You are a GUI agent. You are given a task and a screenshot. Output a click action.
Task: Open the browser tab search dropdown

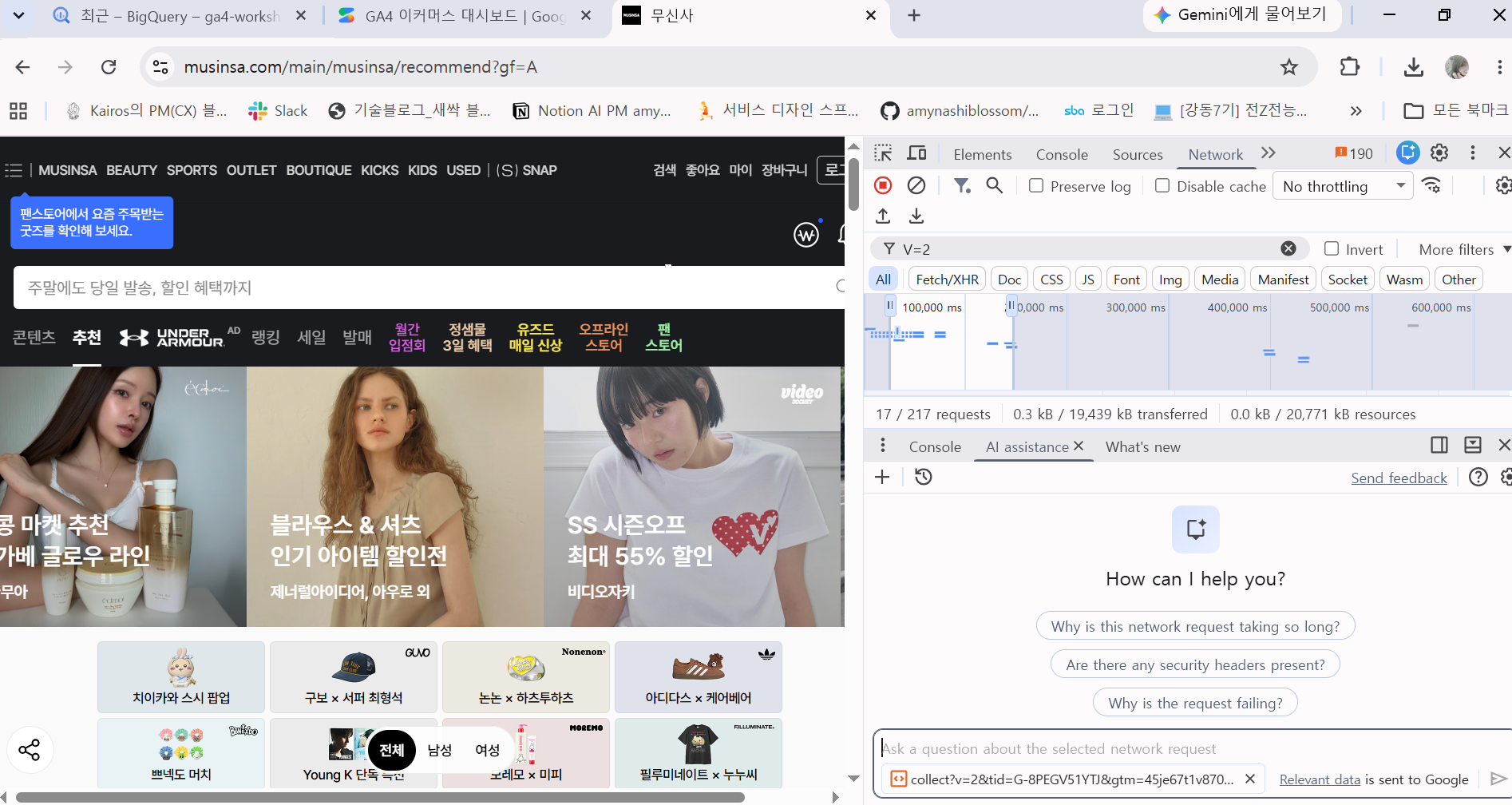pyautogui.click(x=18, y=15)
